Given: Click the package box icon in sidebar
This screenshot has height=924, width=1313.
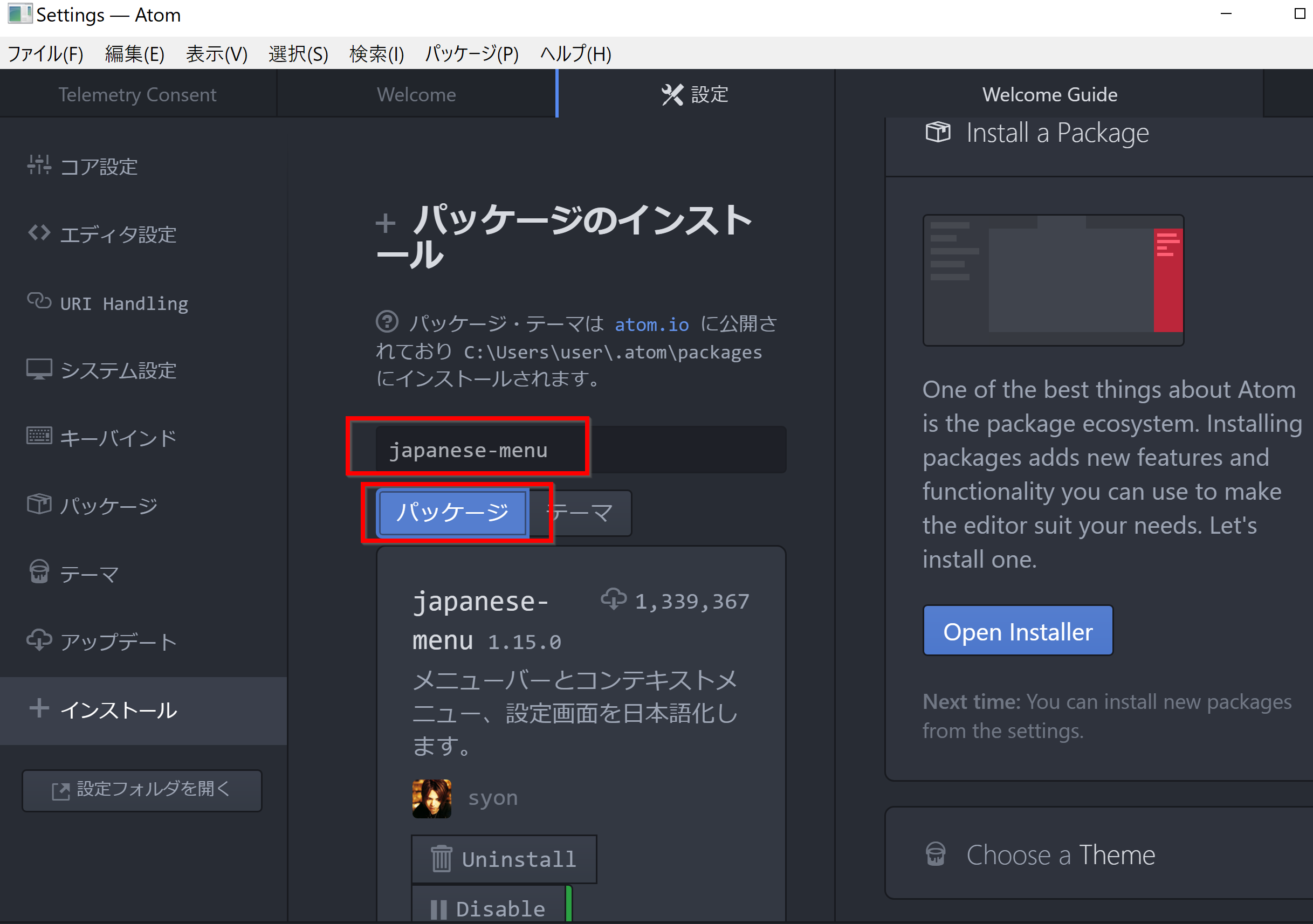Looking at the screenshot, I should [x=39, y=504].
